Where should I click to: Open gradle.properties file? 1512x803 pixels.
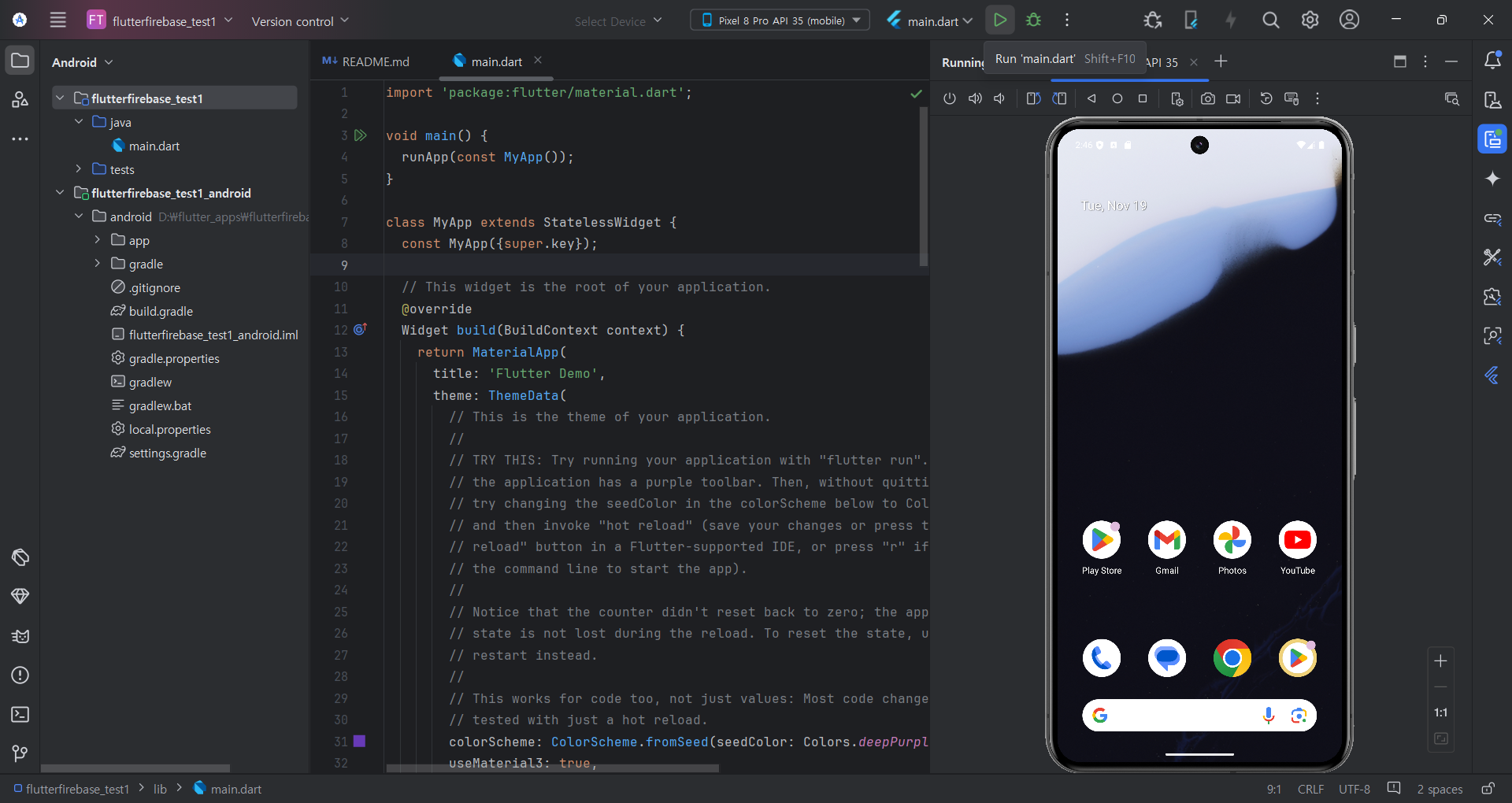pos(174,358)
